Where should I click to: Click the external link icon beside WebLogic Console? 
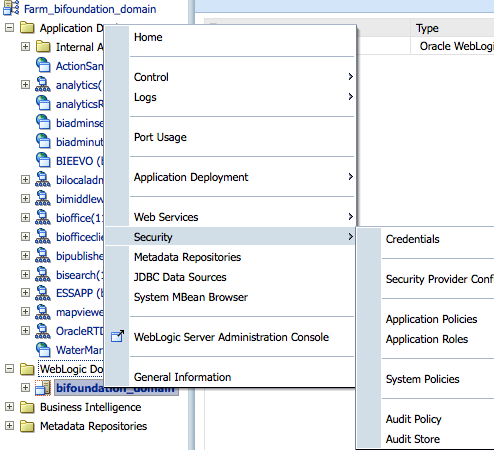pos(117,336)
